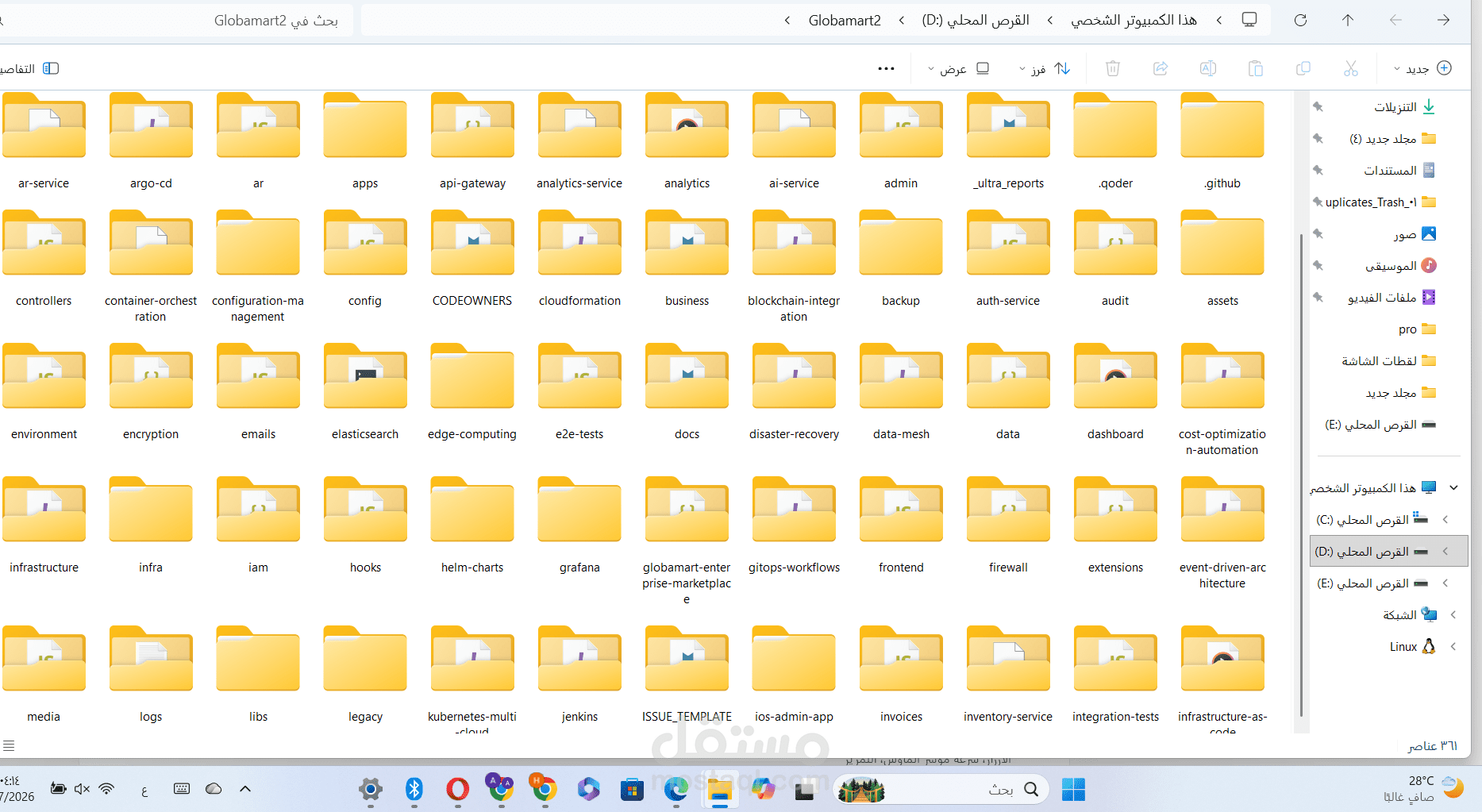Screen dimensions: 1482x812
Task: Click chevron after Globamart2 in breadcrumb
Action: pos(787,20)
